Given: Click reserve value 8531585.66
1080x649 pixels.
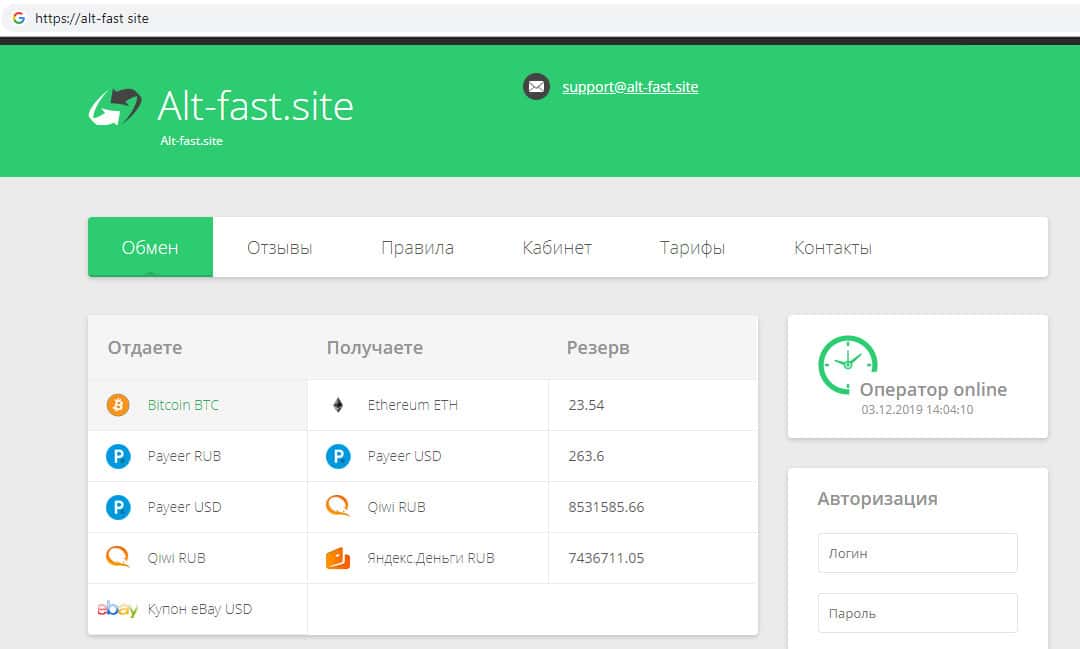Looking at the screenshot, I should pyautogui.click(x=606, y=507).
